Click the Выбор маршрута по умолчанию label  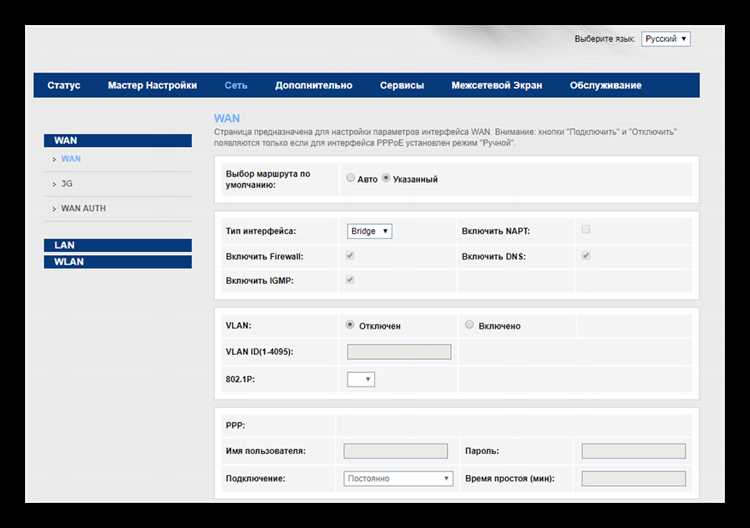pyautogui.click(x=268, y=179)
